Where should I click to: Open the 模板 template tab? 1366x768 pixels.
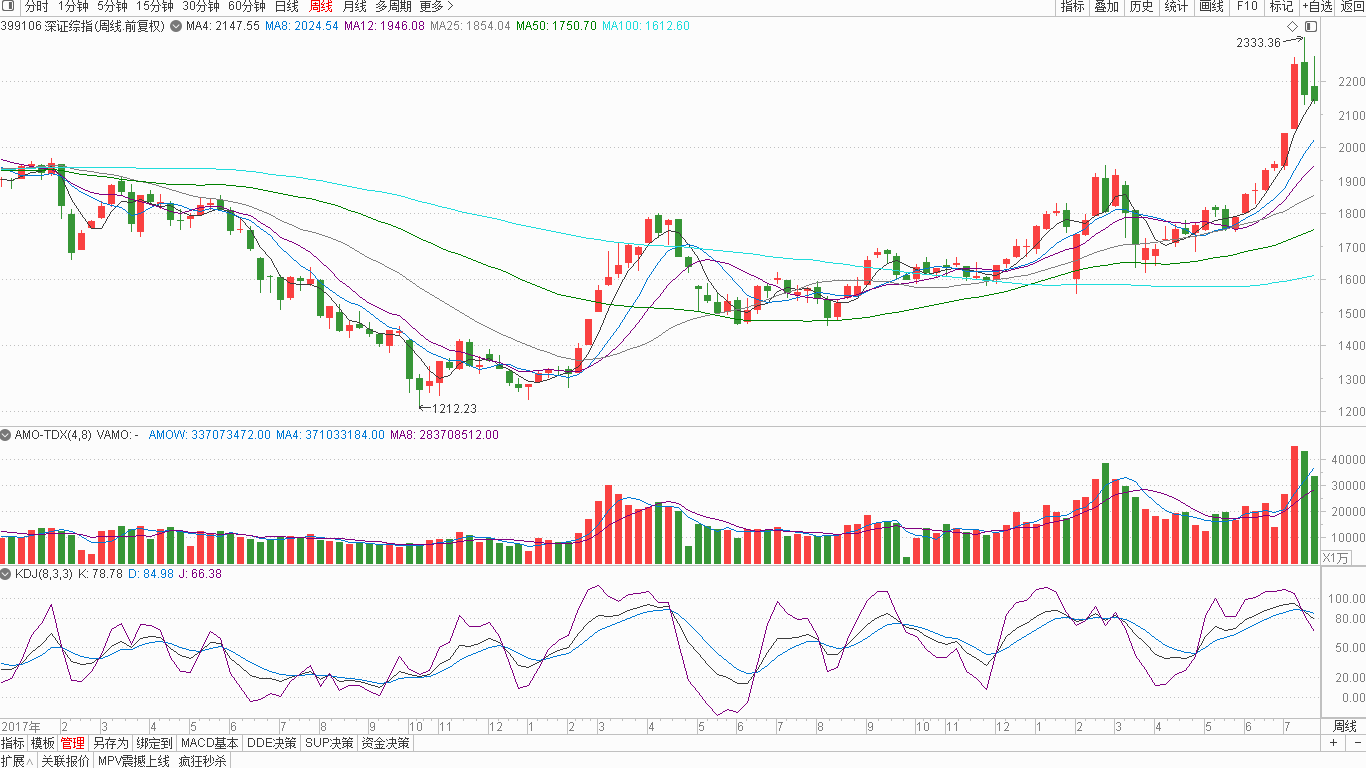(43, 743)
